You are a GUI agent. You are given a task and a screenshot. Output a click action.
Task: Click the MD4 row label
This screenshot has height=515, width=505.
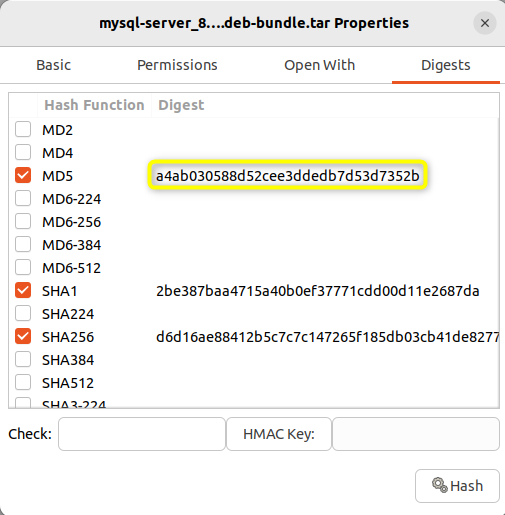pos(57,153)
